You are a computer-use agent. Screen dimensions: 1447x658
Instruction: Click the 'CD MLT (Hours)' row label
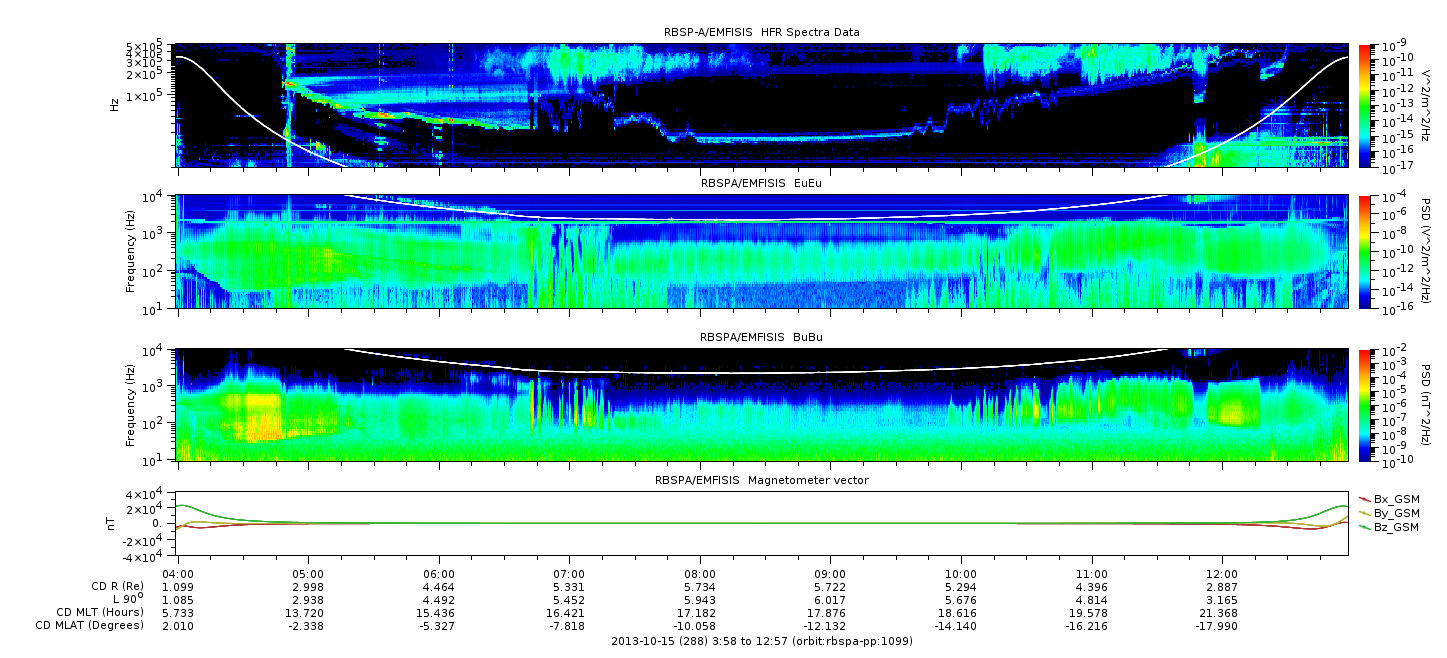(x=100, y=612)
